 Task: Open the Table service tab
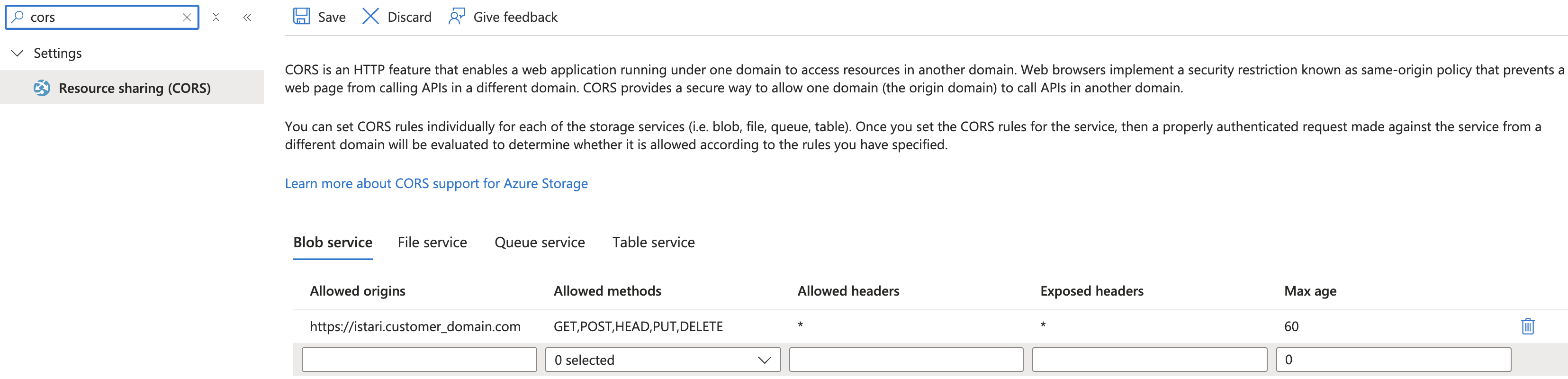coord(653,243)
